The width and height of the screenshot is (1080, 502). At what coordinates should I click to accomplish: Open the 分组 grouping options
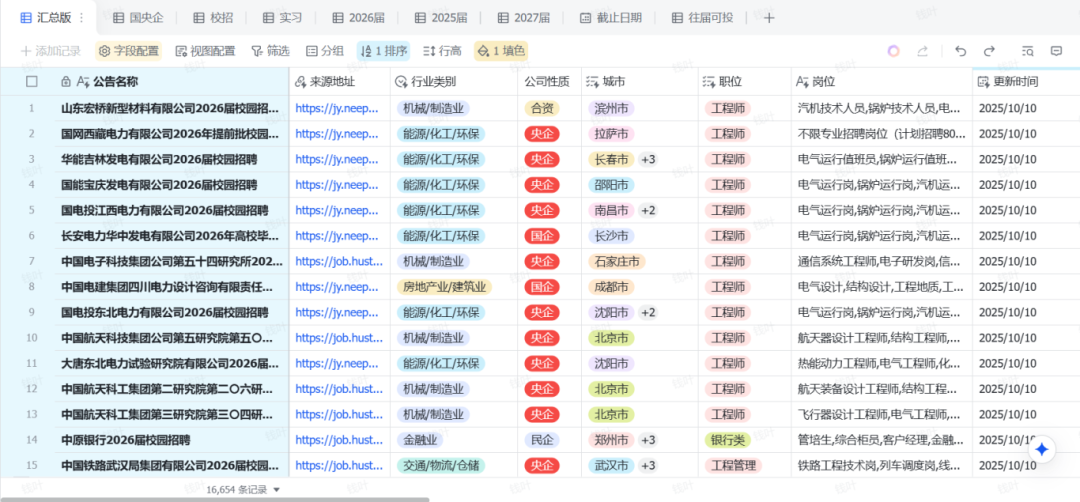[x=325, y=51]
